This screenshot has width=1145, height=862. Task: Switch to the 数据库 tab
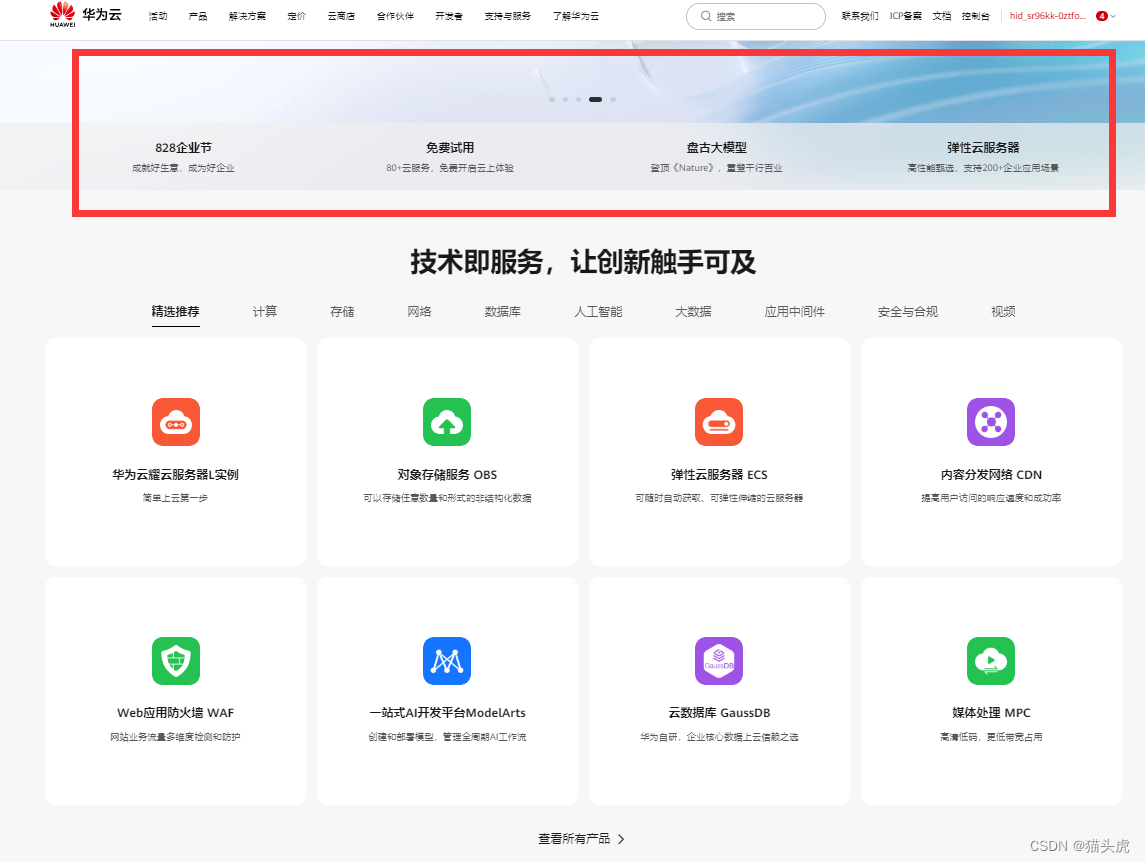click(x=503, y=312)
